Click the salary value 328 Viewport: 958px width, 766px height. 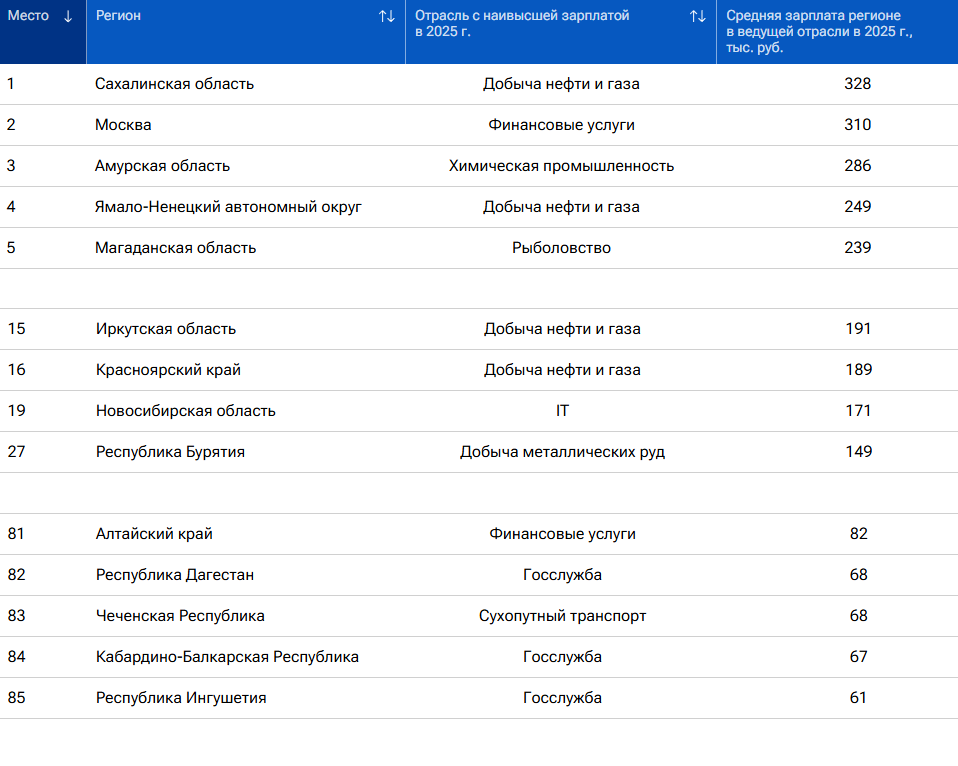click(x=857, y=84)
